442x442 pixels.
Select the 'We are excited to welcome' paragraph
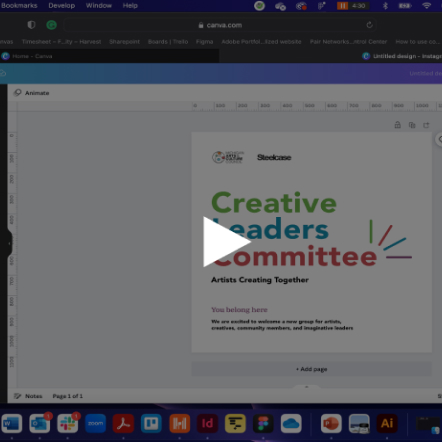282,325
